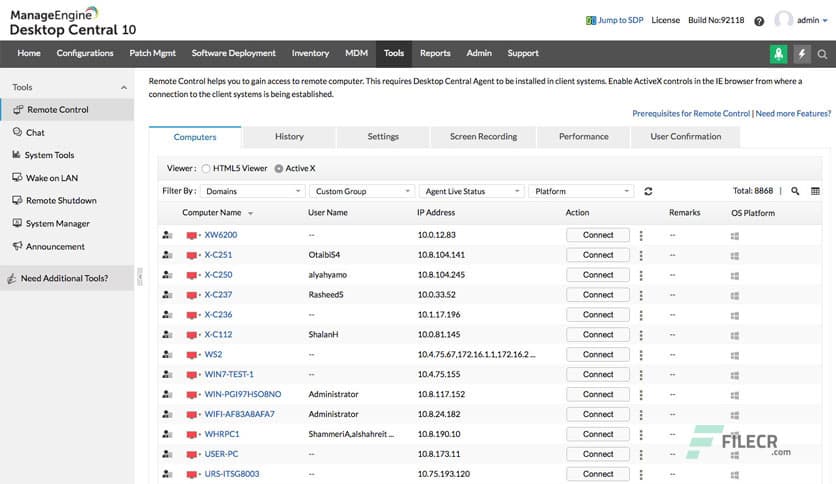836x484 pixels.
Task: Open the MDM menu
Action: [356, 53]
